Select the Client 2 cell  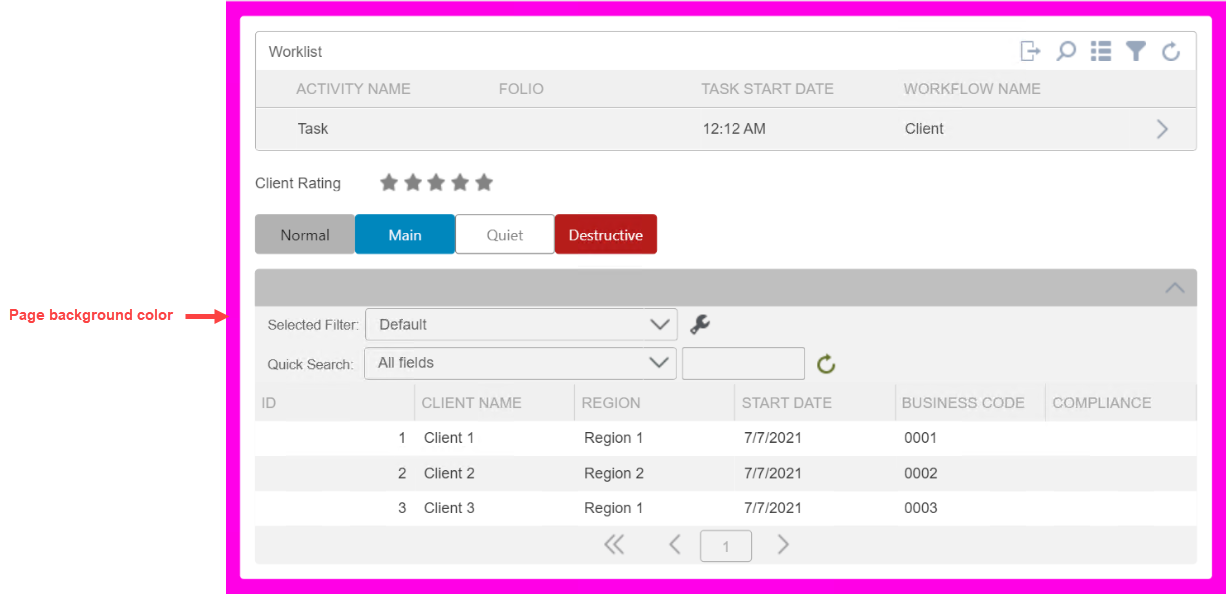tap(449, 473)
